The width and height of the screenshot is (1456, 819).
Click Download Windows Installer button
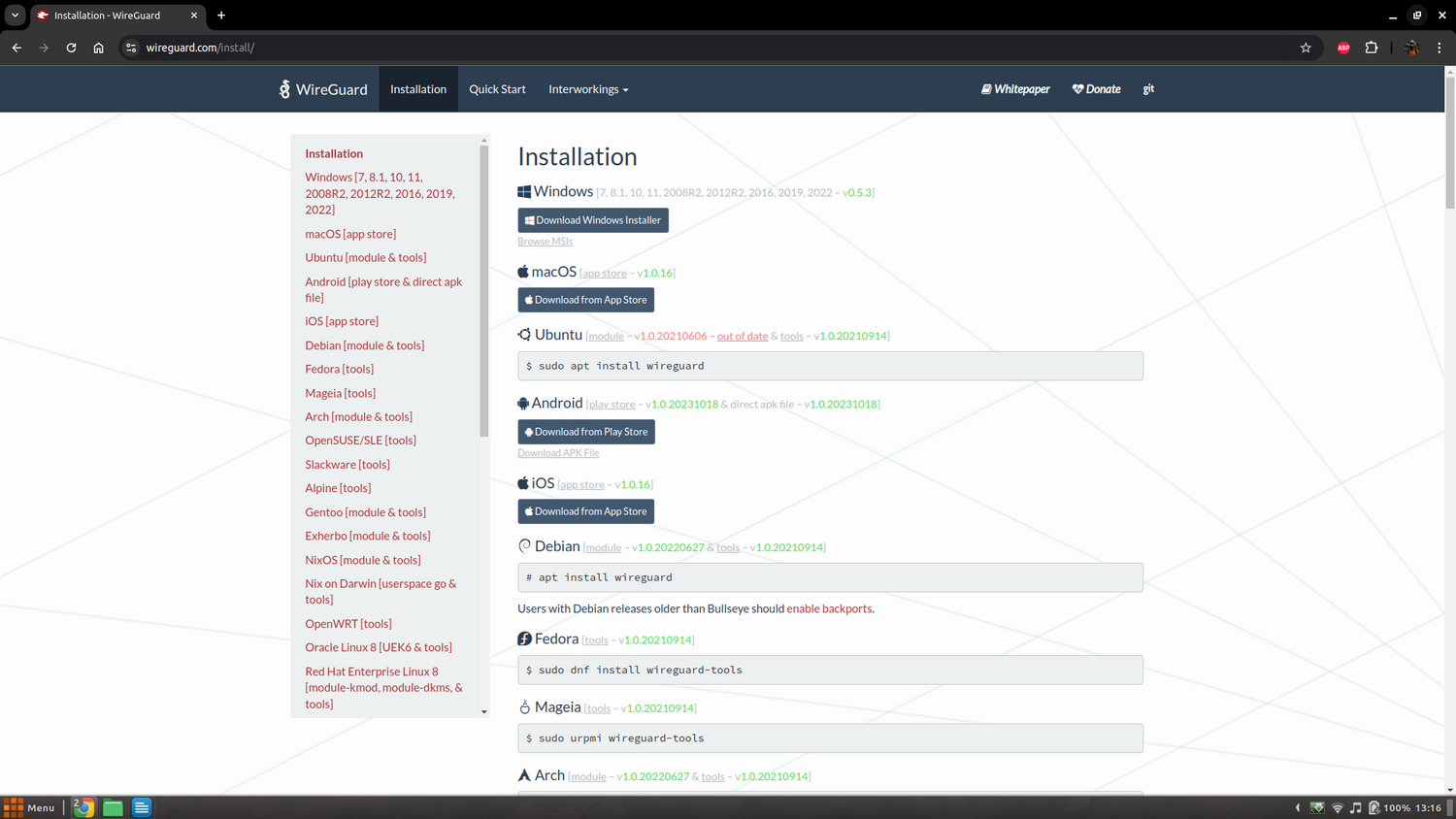coord(593,220)
